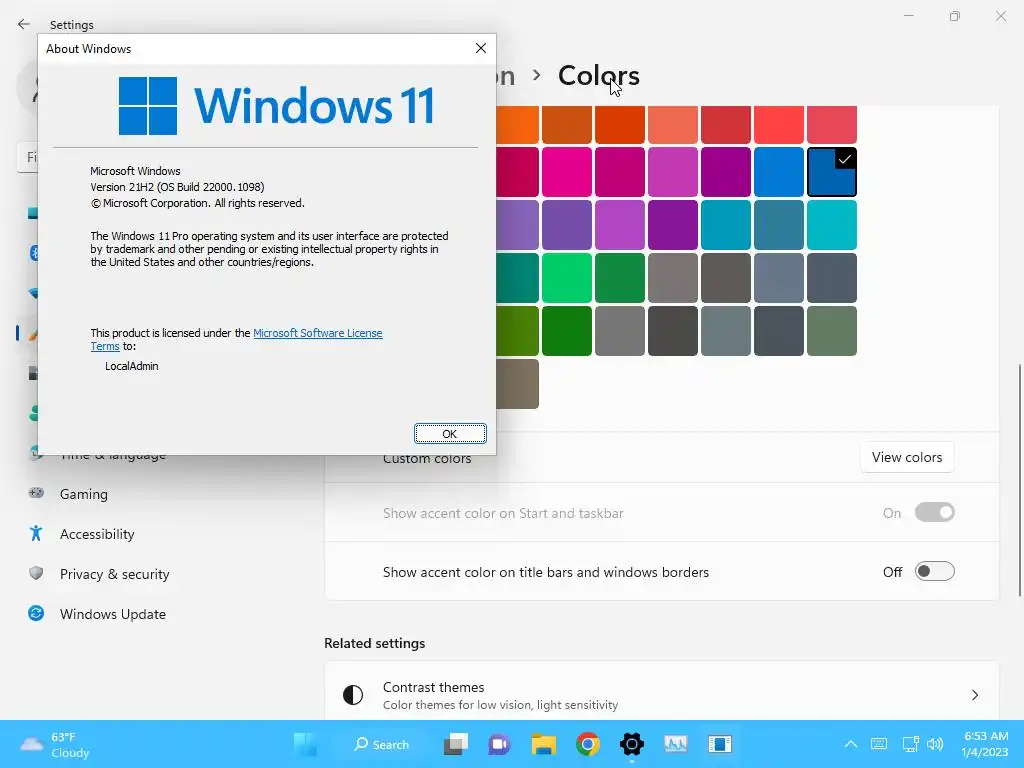This screenshot has width=1024, height=768.
Task: Select the lone tan swatch in the last row
Action: click(x=517, y=384)
